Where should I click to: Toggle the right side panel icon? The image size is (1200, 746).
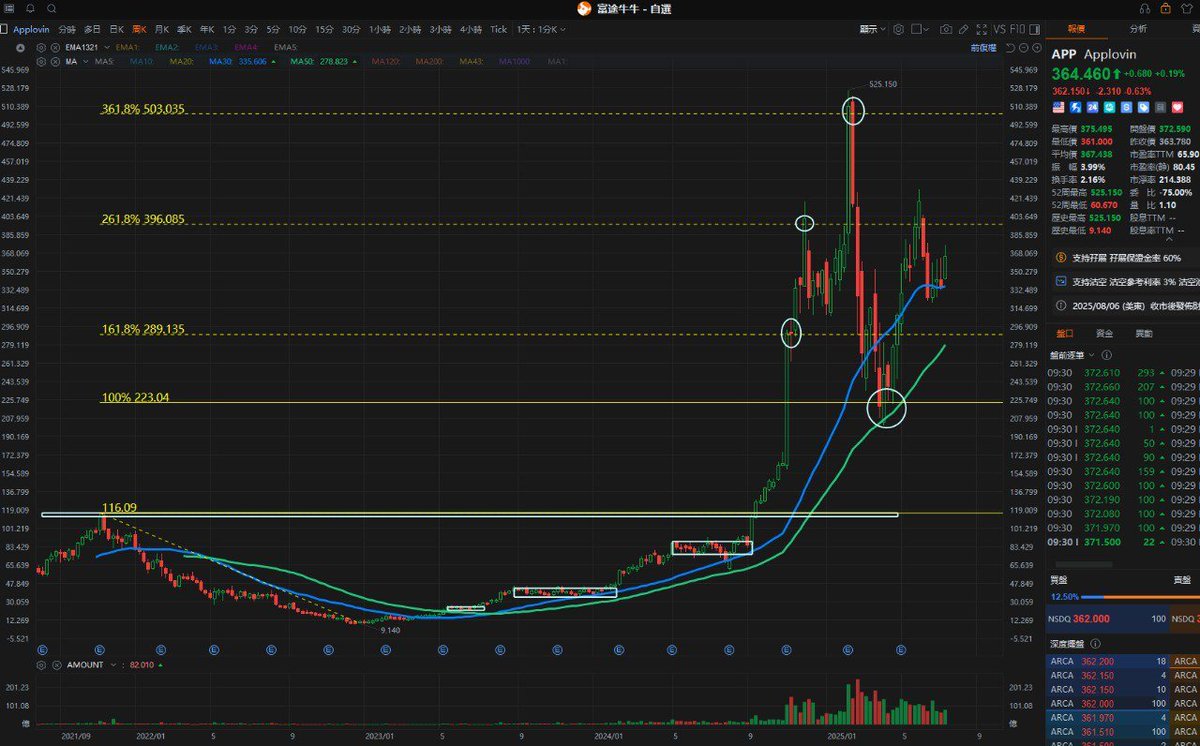click(x=1034, y=29)
